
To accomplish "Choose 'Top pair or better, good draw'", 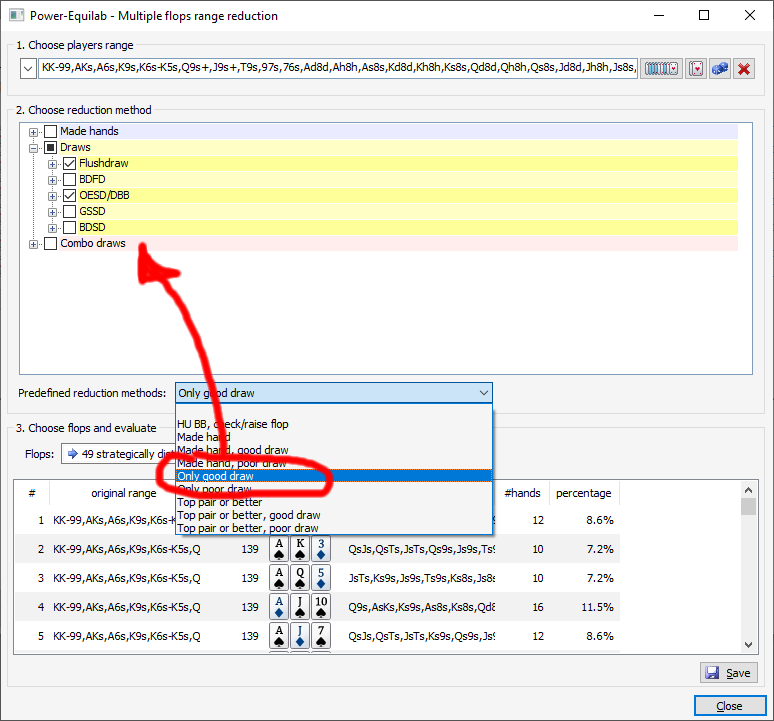I will [334, 515].
